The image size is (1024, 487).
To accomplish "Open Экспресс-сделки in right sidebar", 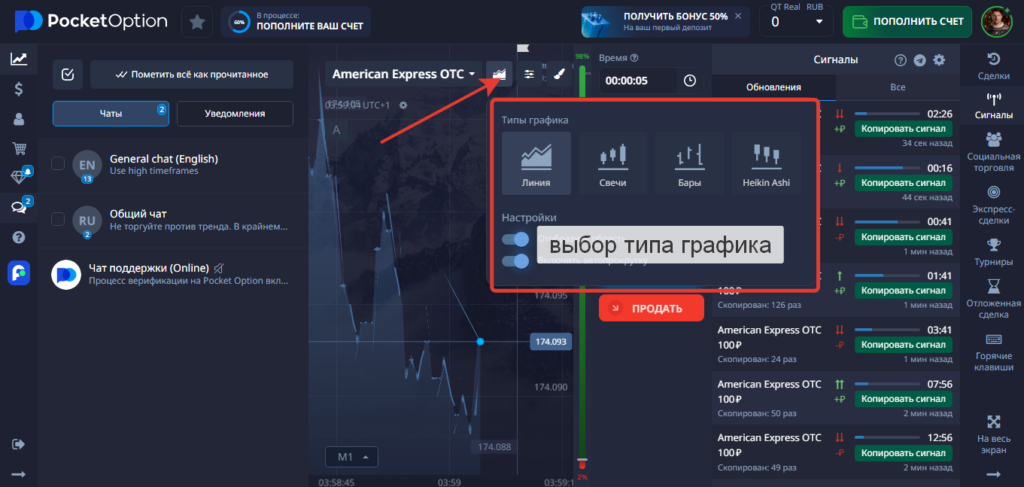I will click(x=993, y=204).
